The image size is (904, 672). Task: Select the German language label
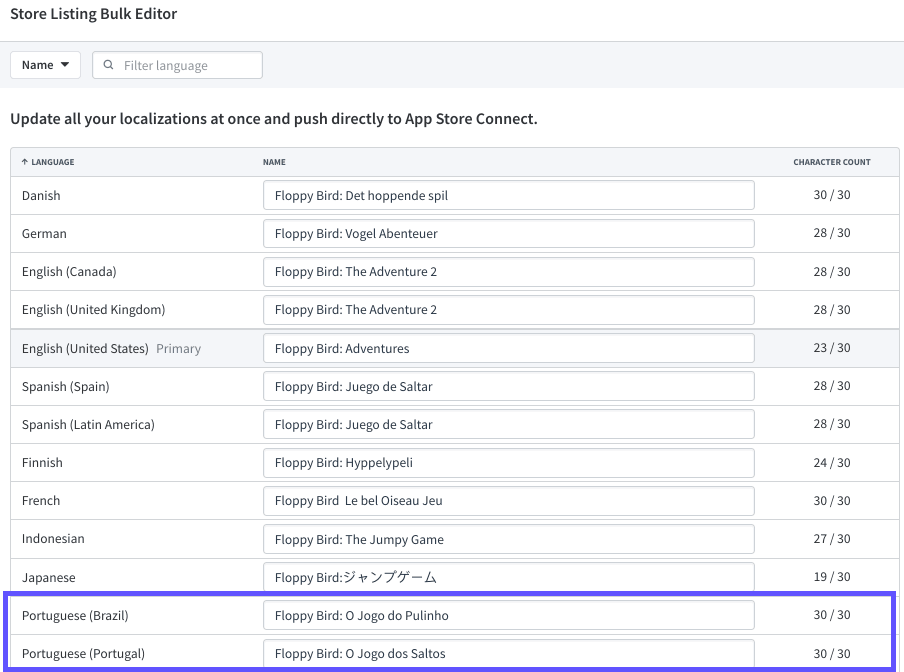click(x=44, y=233)
